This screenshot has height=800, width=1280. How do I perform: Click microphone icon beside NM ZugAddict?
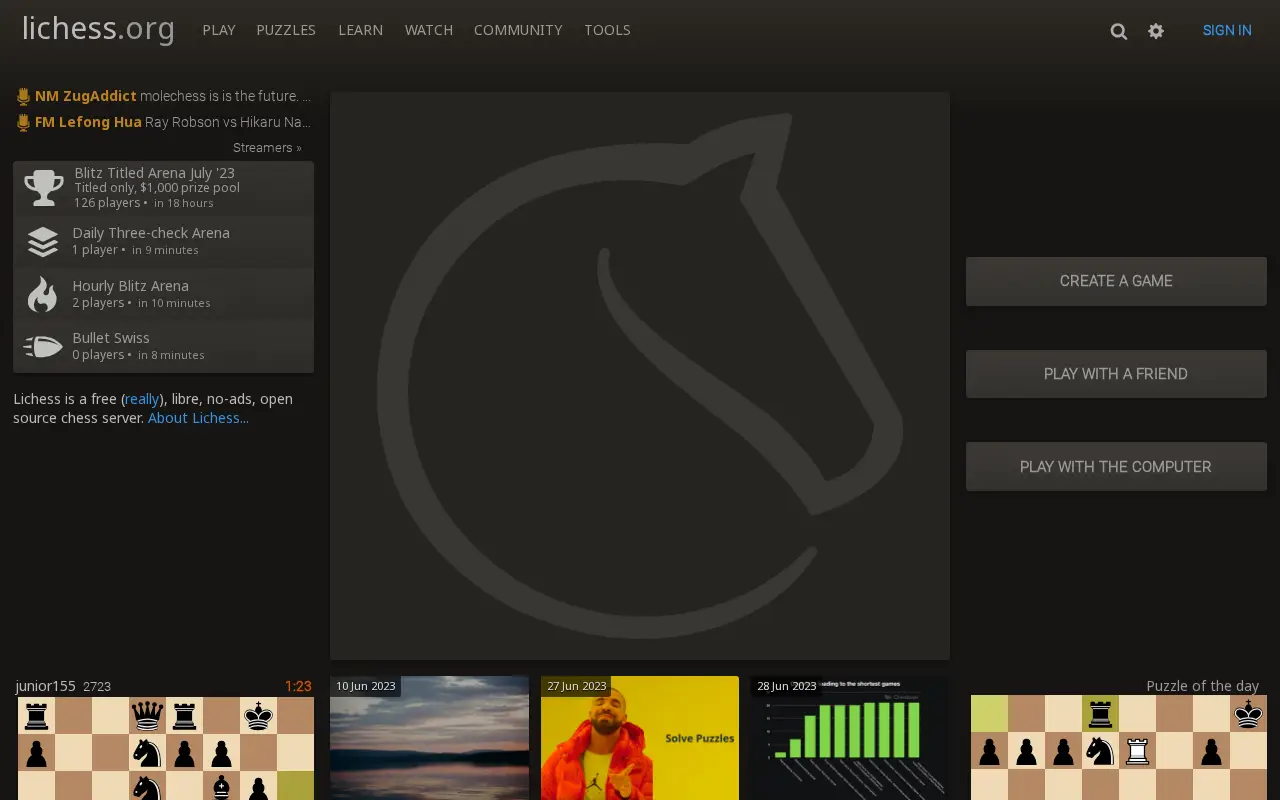(x=23, y=97)
